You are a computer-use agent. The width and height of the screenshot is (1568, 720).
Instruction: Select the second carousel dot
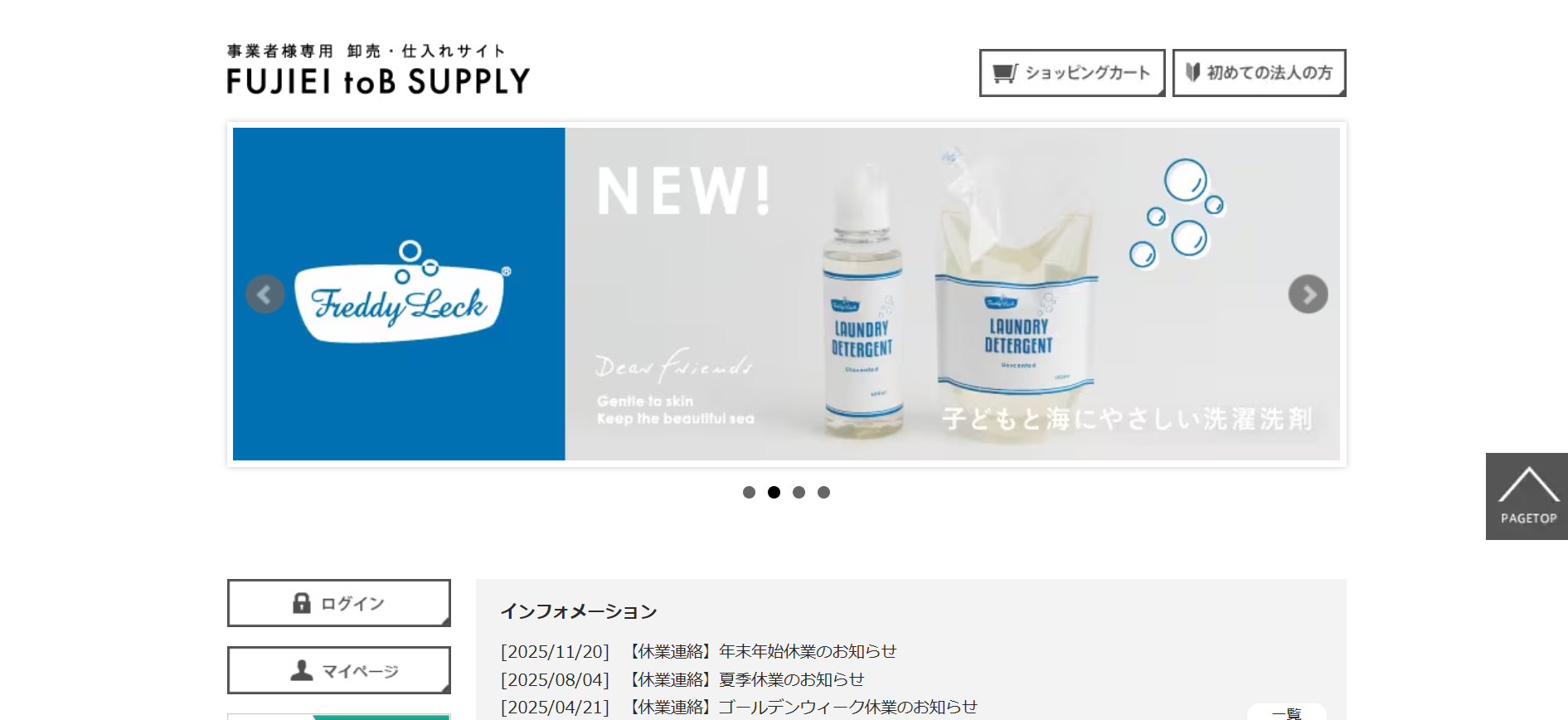[774, 492]
